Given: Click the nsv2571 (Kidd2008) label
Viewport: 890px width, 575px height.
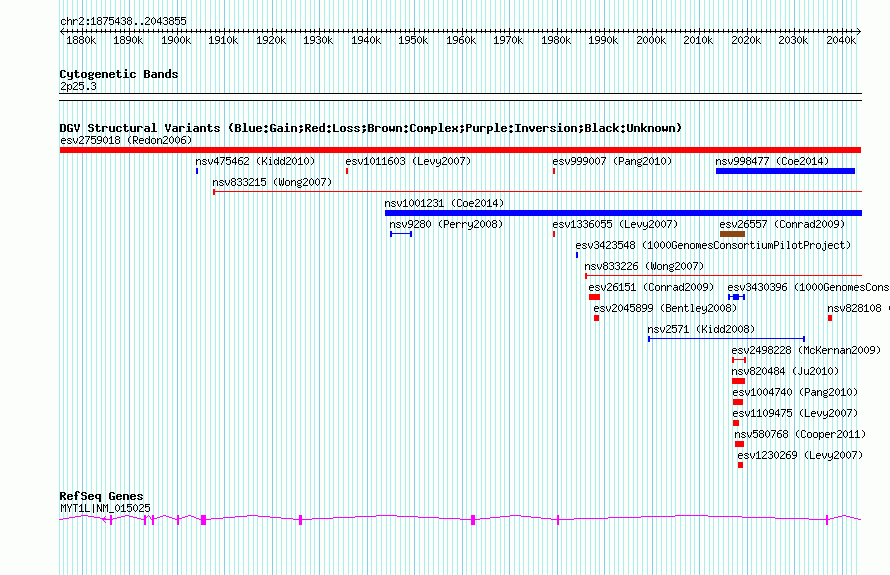Looking at the screenshot, I should (701, 329).
